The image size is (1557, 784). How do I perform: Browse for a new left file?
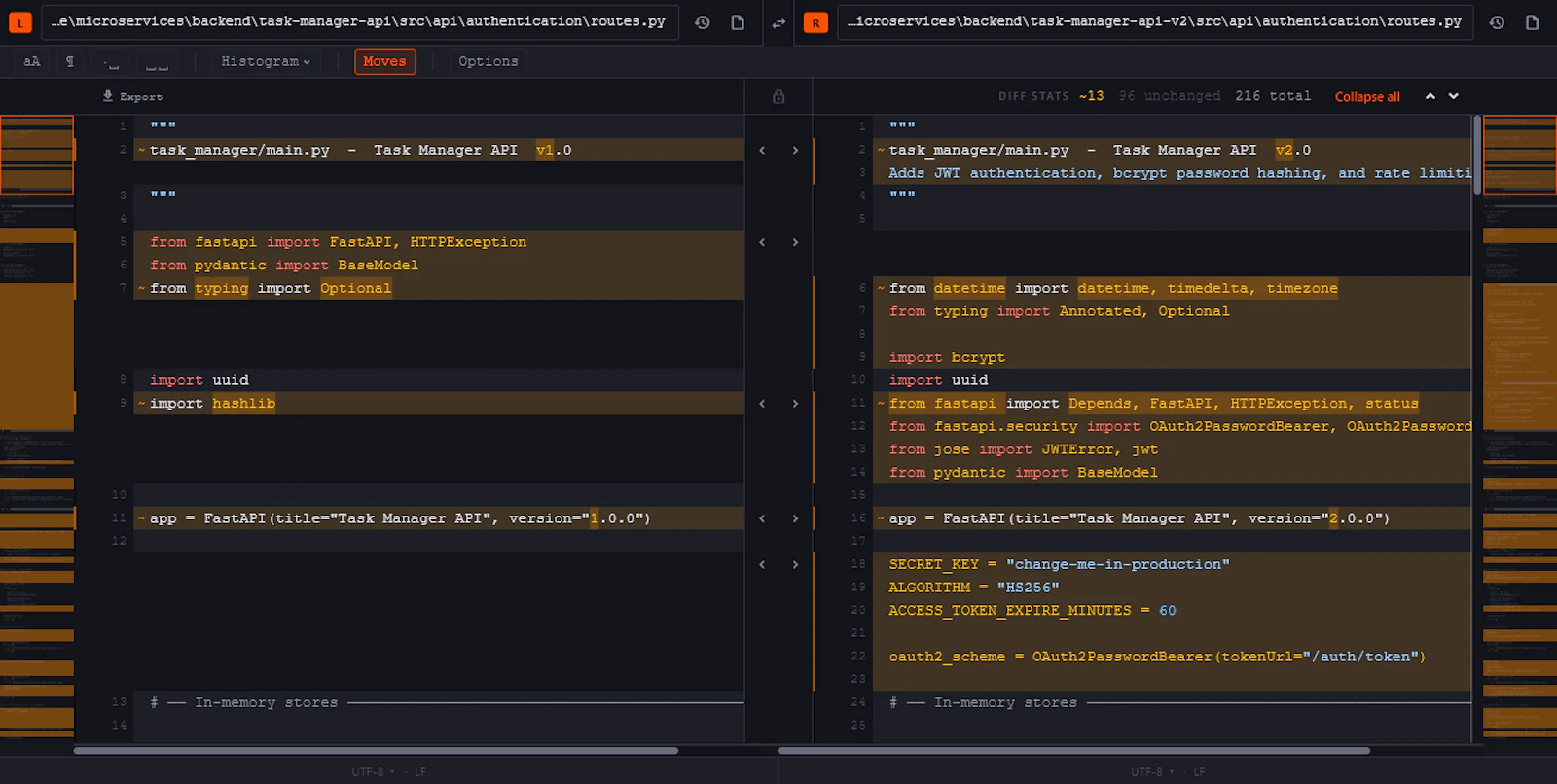point(738,22)
